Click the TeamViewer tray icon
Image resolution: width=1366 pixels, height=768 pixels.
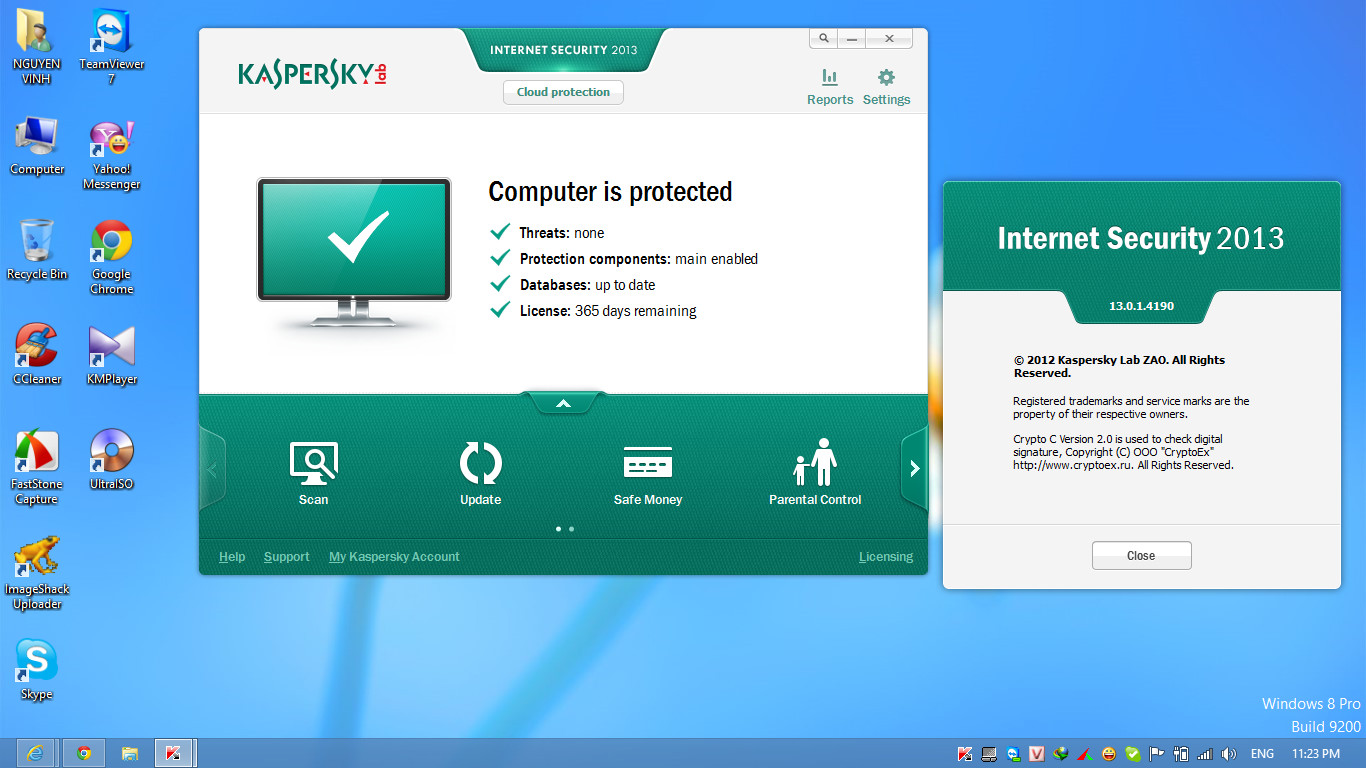pos(1013,753)
